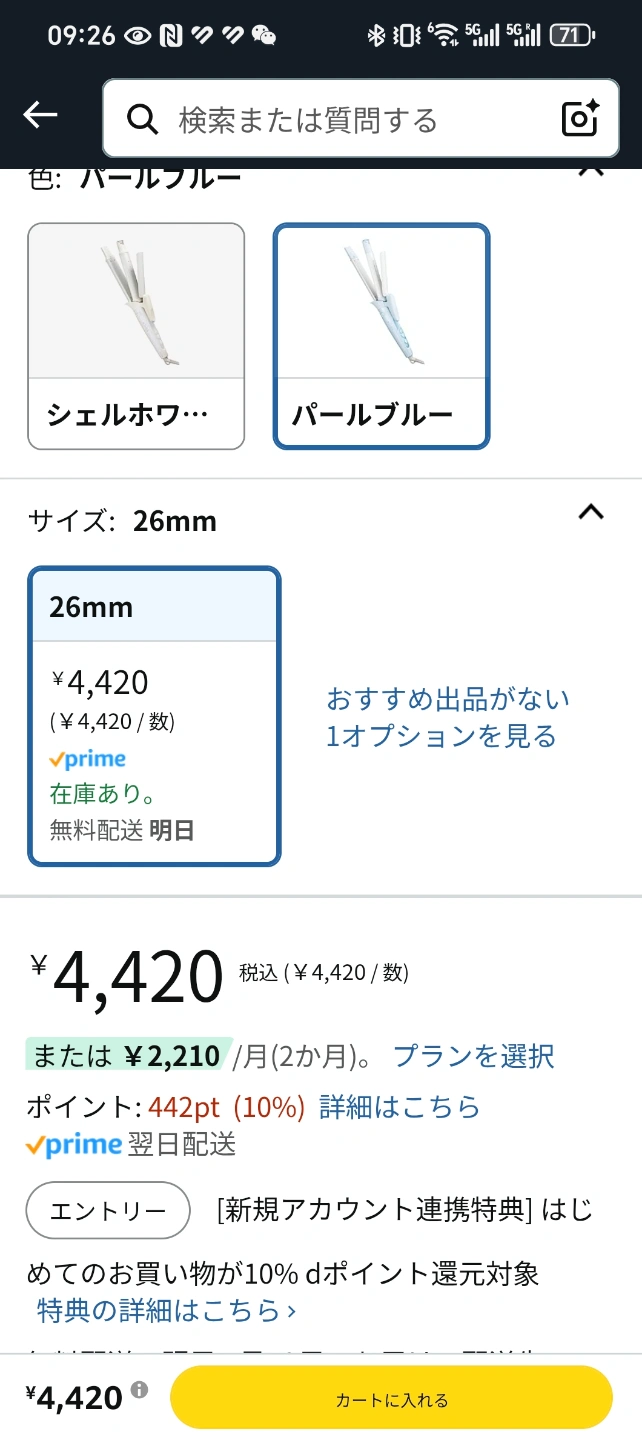This screenshot has height=1440, width=642.
Task: Tap プランを選択 installment link
Action: [x=473, y=1056]
